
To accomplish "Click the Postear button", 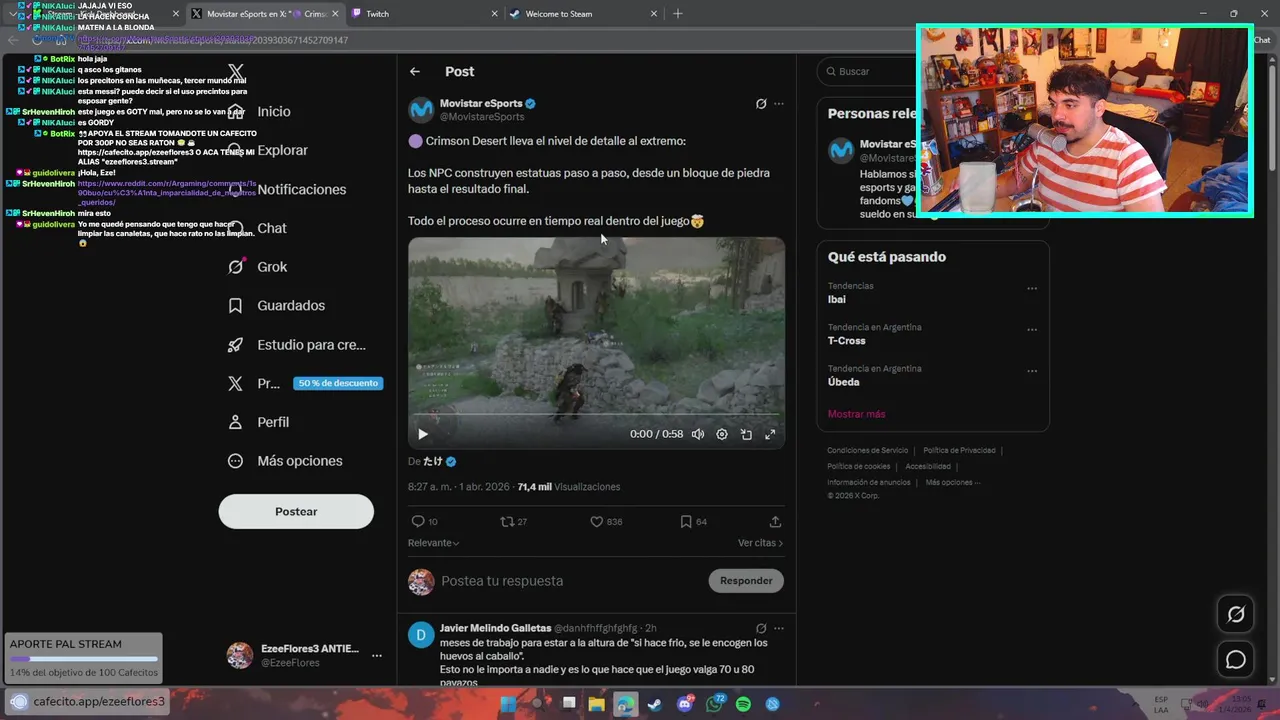I will [x=296, y=511].
